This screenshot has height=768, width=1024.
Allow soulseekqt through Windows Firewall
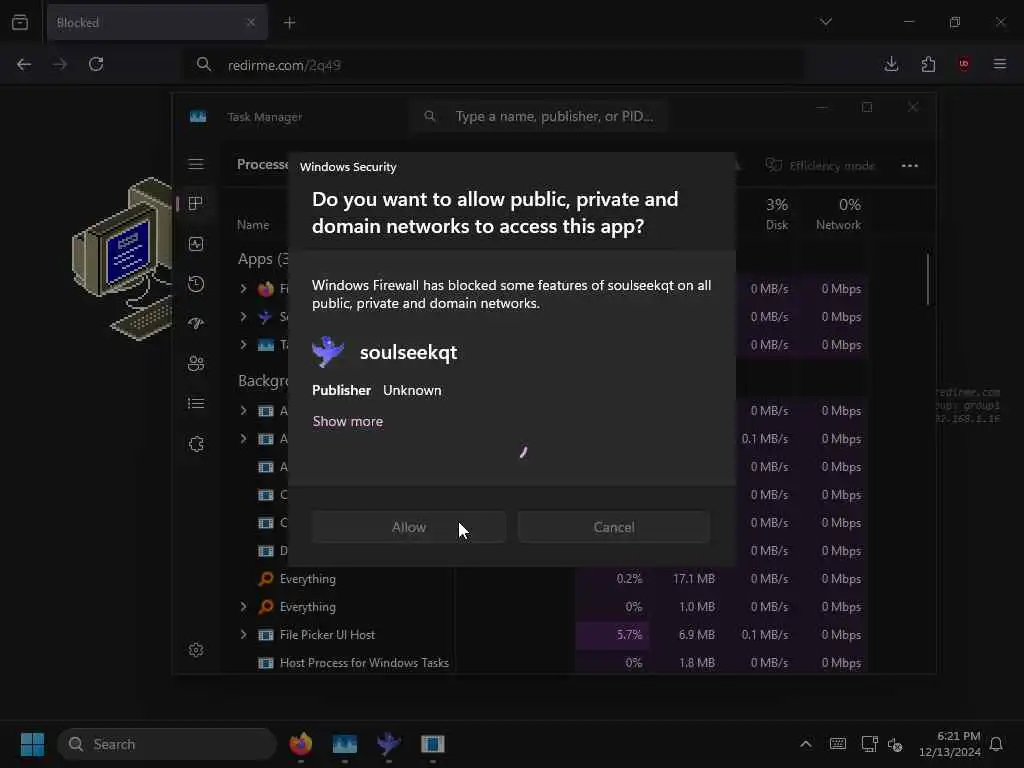coord(409,527)
